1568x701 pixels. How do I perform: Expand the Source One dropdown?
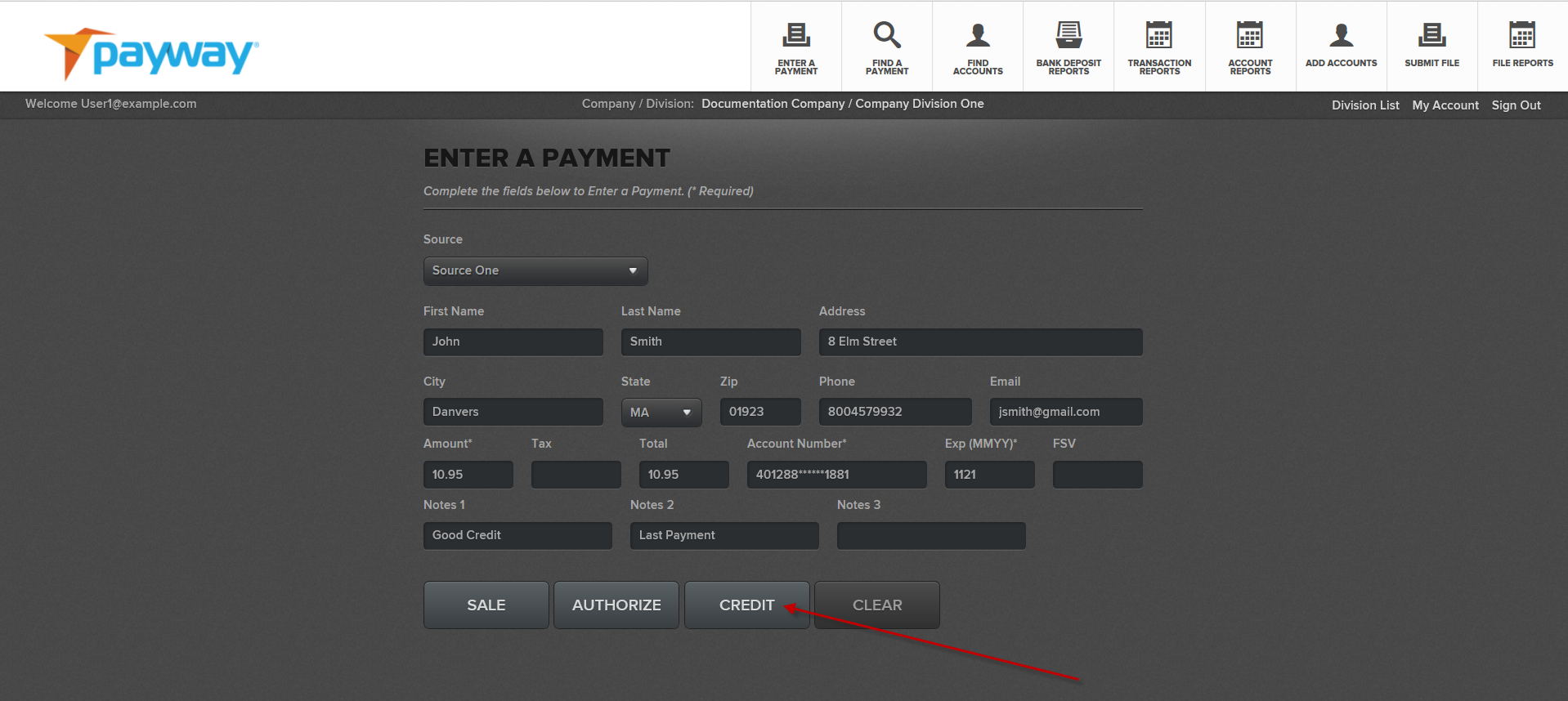click(x=535, y=271)
